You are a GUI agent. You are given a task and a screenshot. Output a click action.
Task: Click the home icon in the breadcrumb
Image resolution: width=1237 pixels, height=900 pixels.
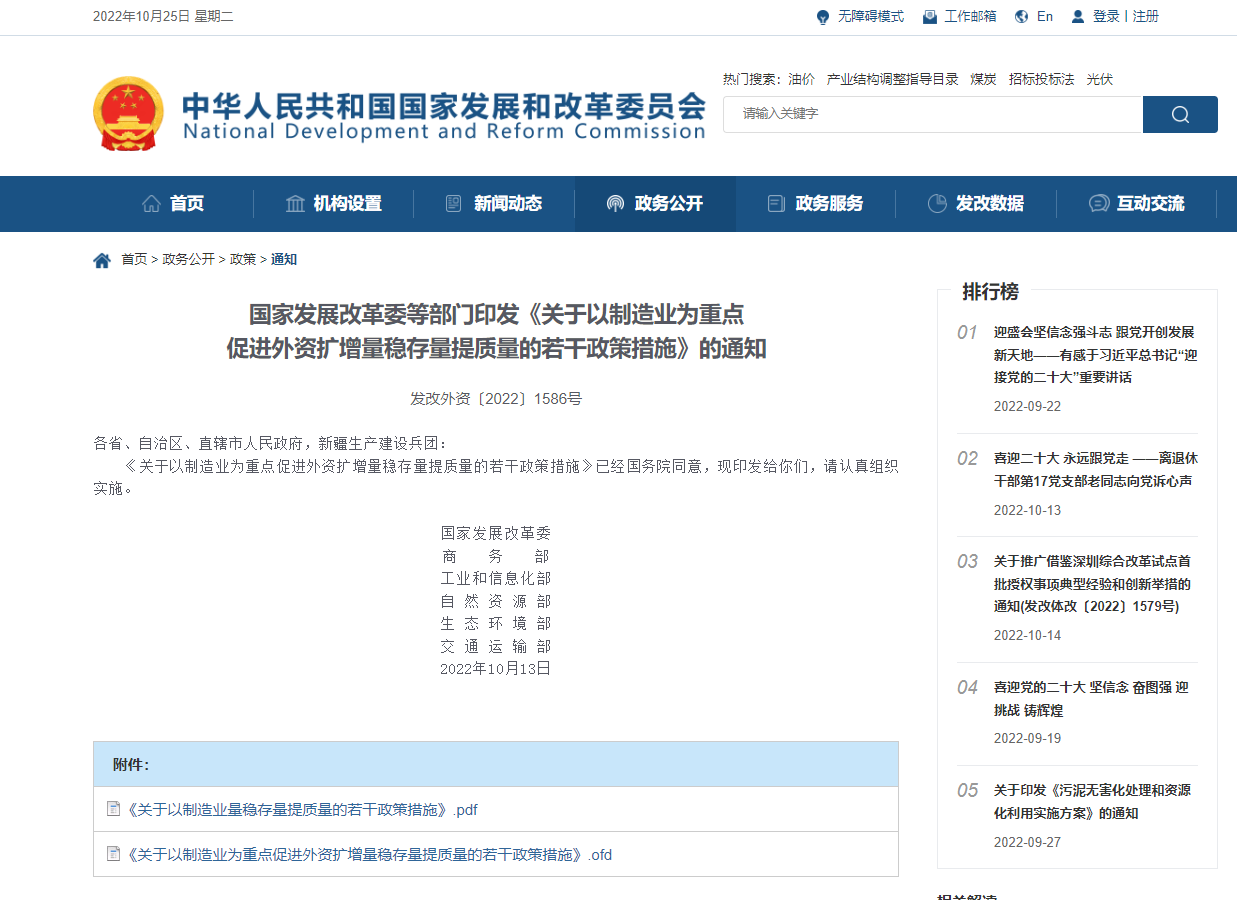click(x=102, y=258)
